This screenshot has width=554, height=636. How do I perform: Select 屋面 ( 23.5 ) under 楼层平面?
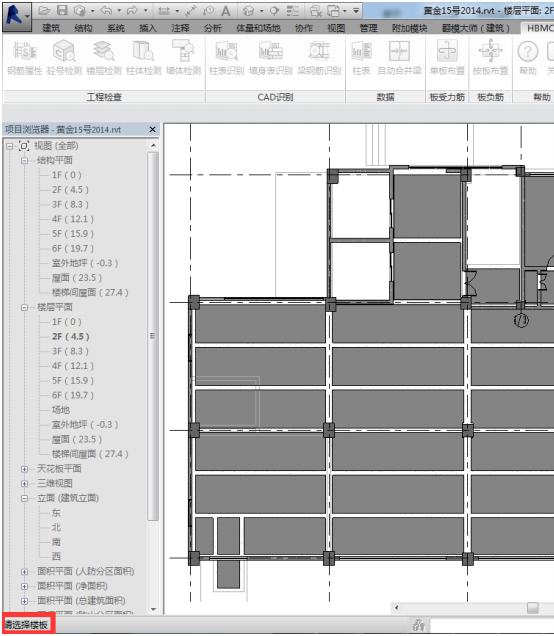(77, 440)
